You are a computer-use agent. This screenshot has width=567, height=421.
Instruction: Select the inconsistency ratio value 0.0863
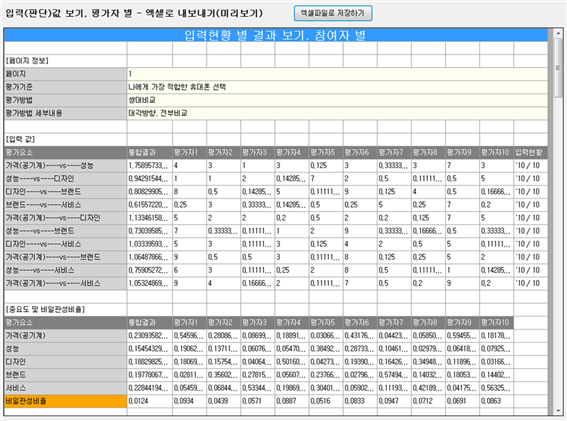coord(496,401)
